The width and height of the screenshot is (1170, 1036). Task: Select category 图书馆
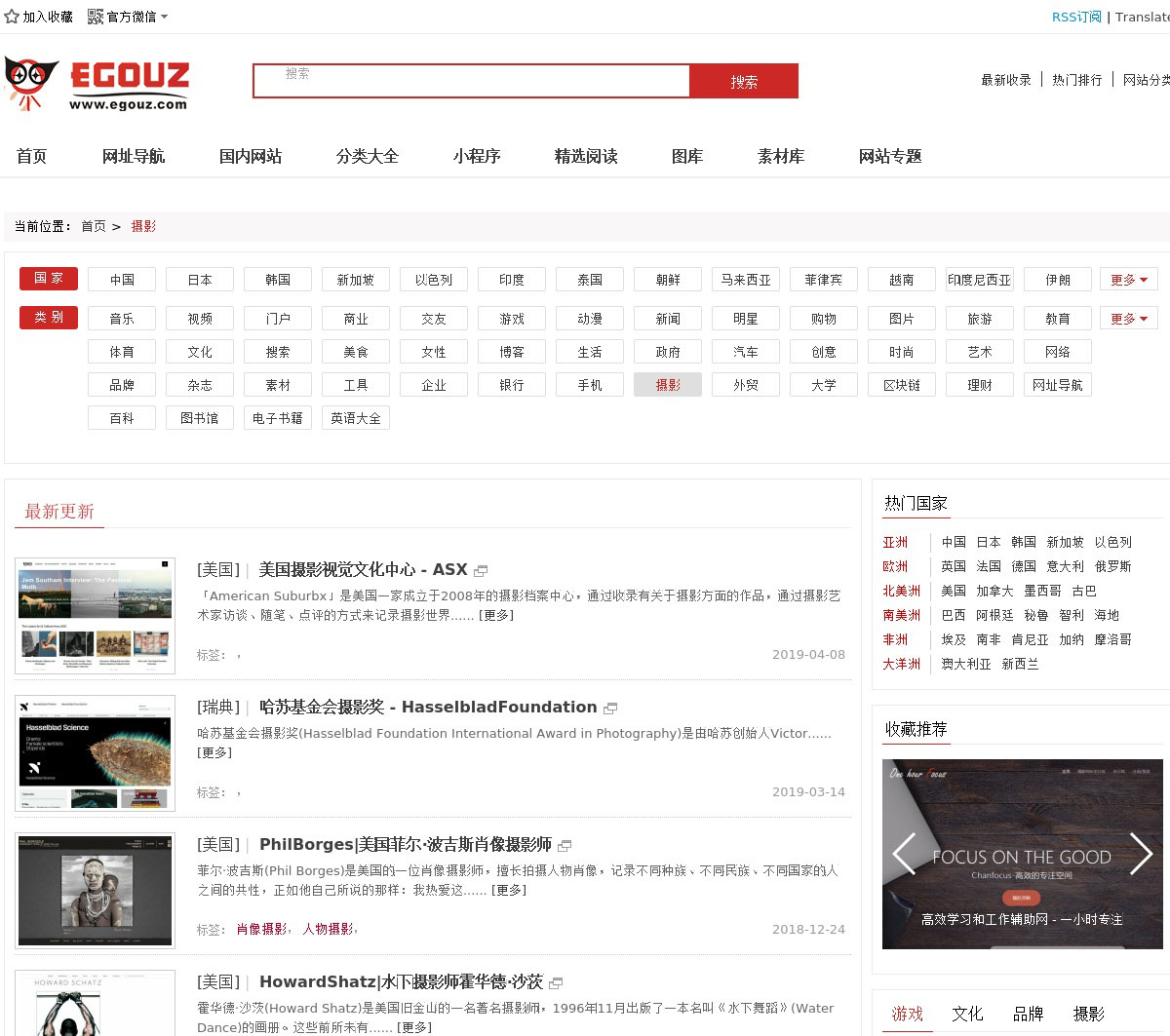tap(200, 418)
